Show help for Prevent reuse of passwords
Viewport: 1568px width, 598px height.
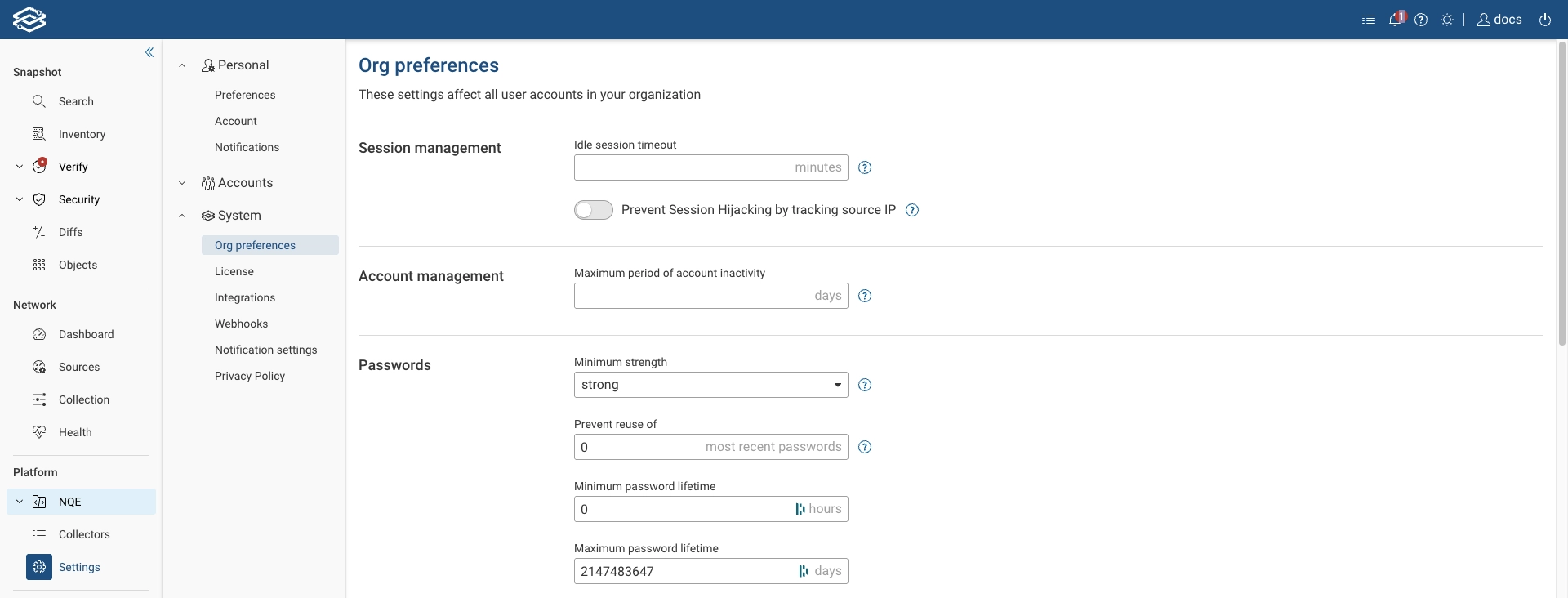coord(865,447)
